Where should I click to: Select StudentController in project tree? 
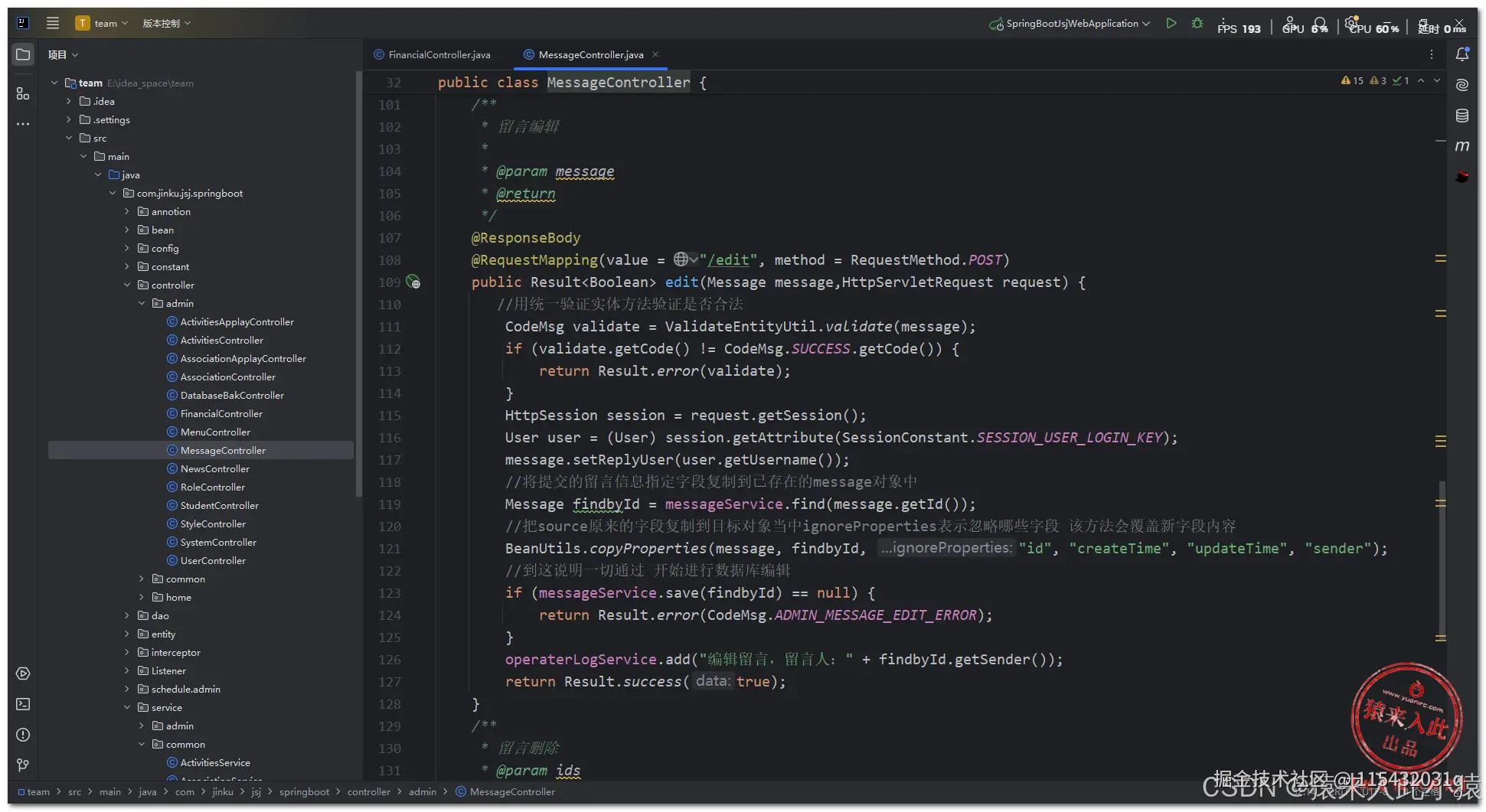[x=220, y=505]
